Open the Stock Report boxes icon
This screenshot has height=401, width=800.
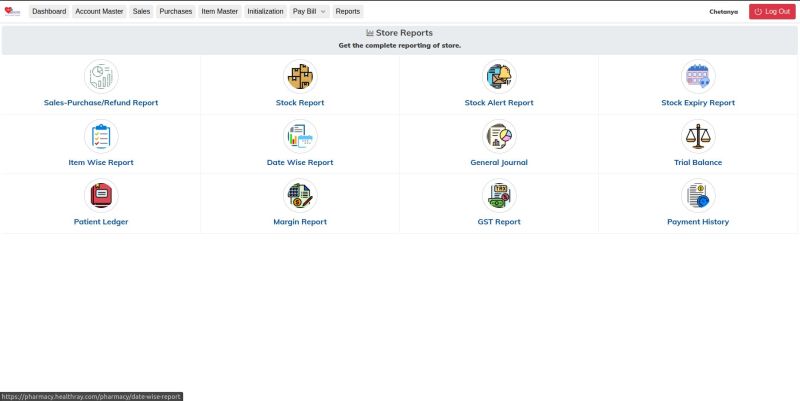point(300,76)
